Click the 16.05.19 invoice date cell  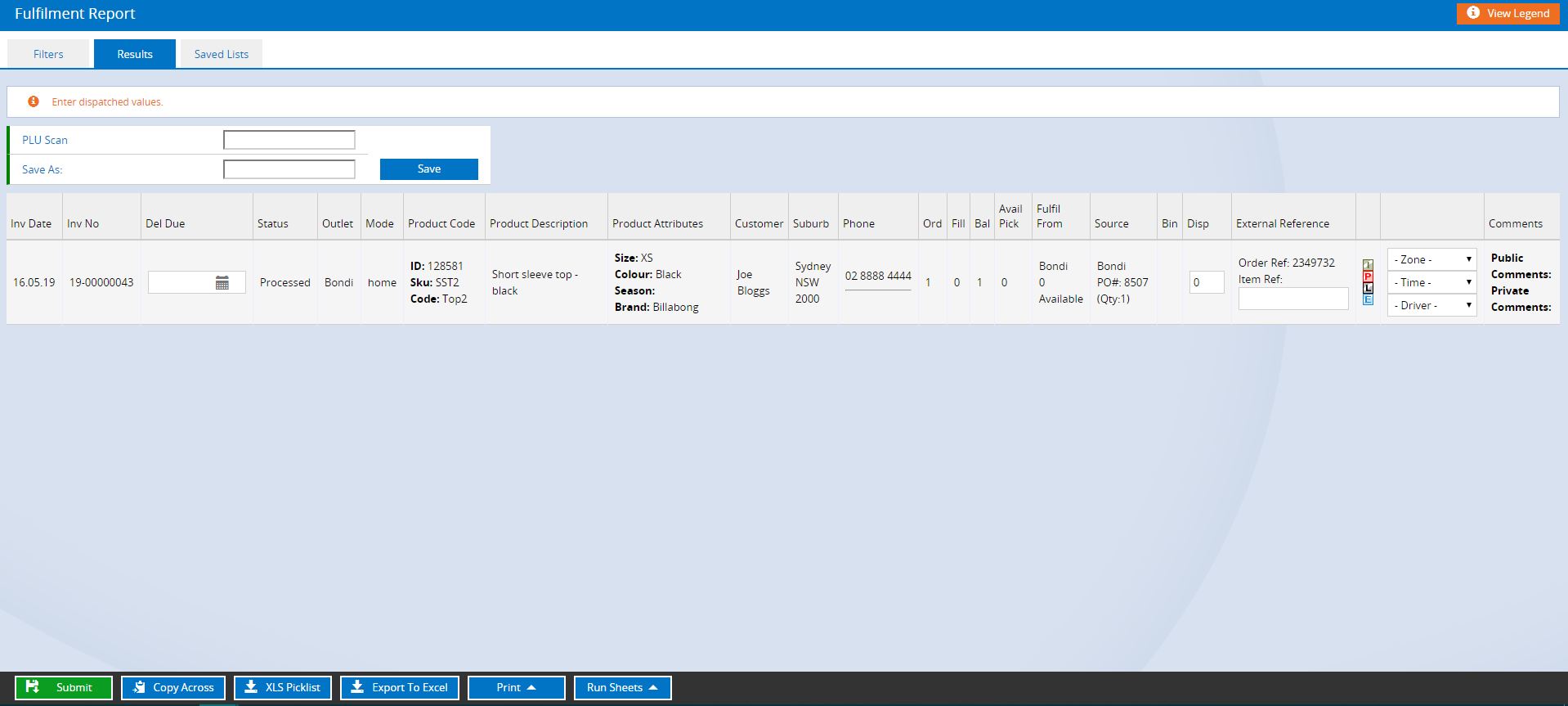coord(34,282)
